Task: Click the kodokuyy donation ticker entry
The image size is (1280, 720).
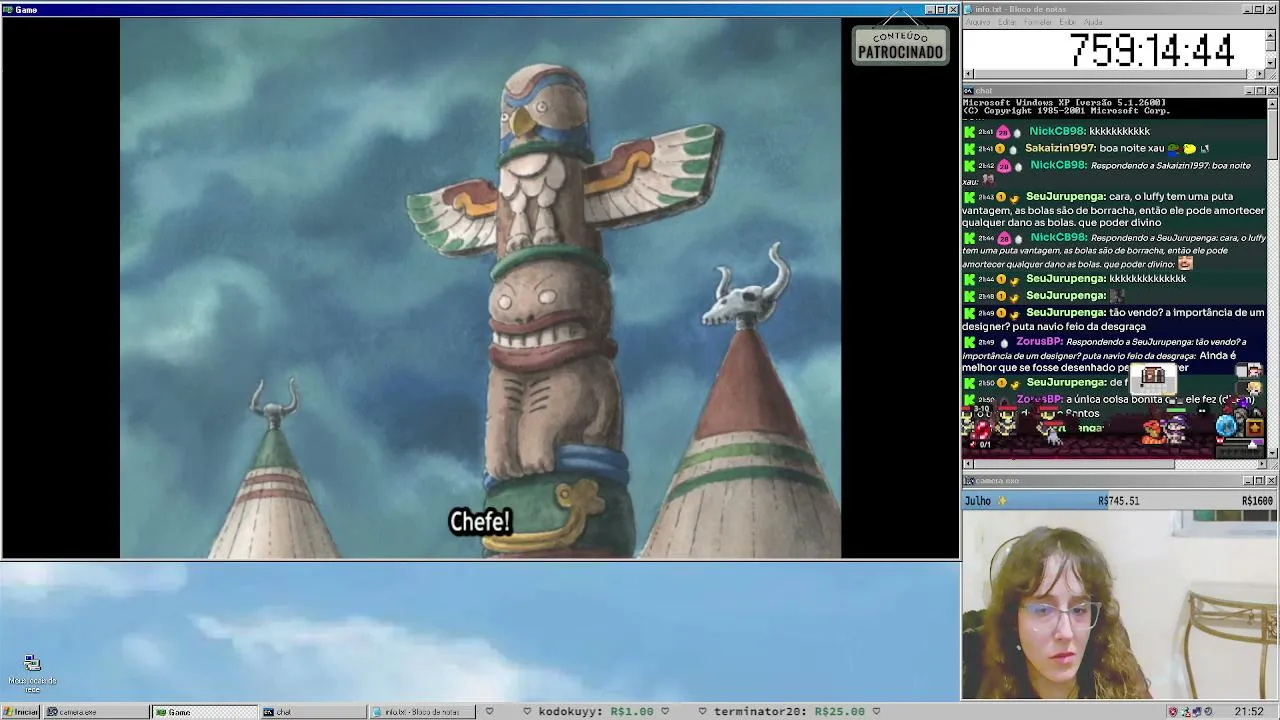Action: pos(597,712)
